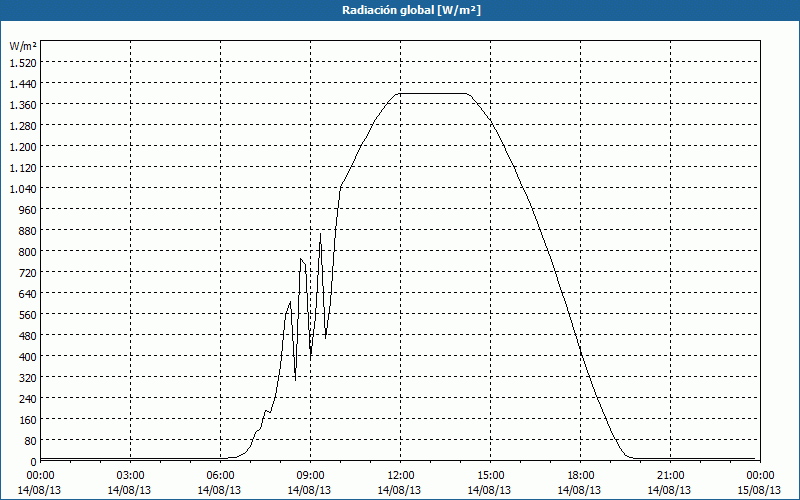The height and width of the screenshot is (500, 800).
Task: Click the tallest morning spike near 09:00
Action: [x=320, y=235]
